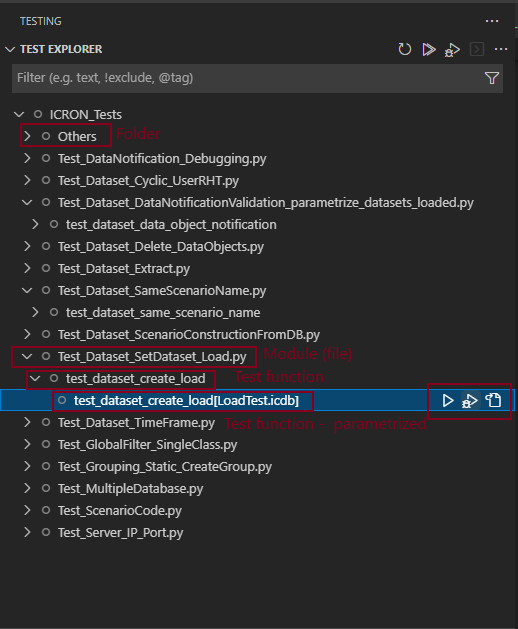This screenshot has height=629, width=518.
Task: Select Test_Dataset_SetDataset_Load.py file name
Action: coord(152,357)
